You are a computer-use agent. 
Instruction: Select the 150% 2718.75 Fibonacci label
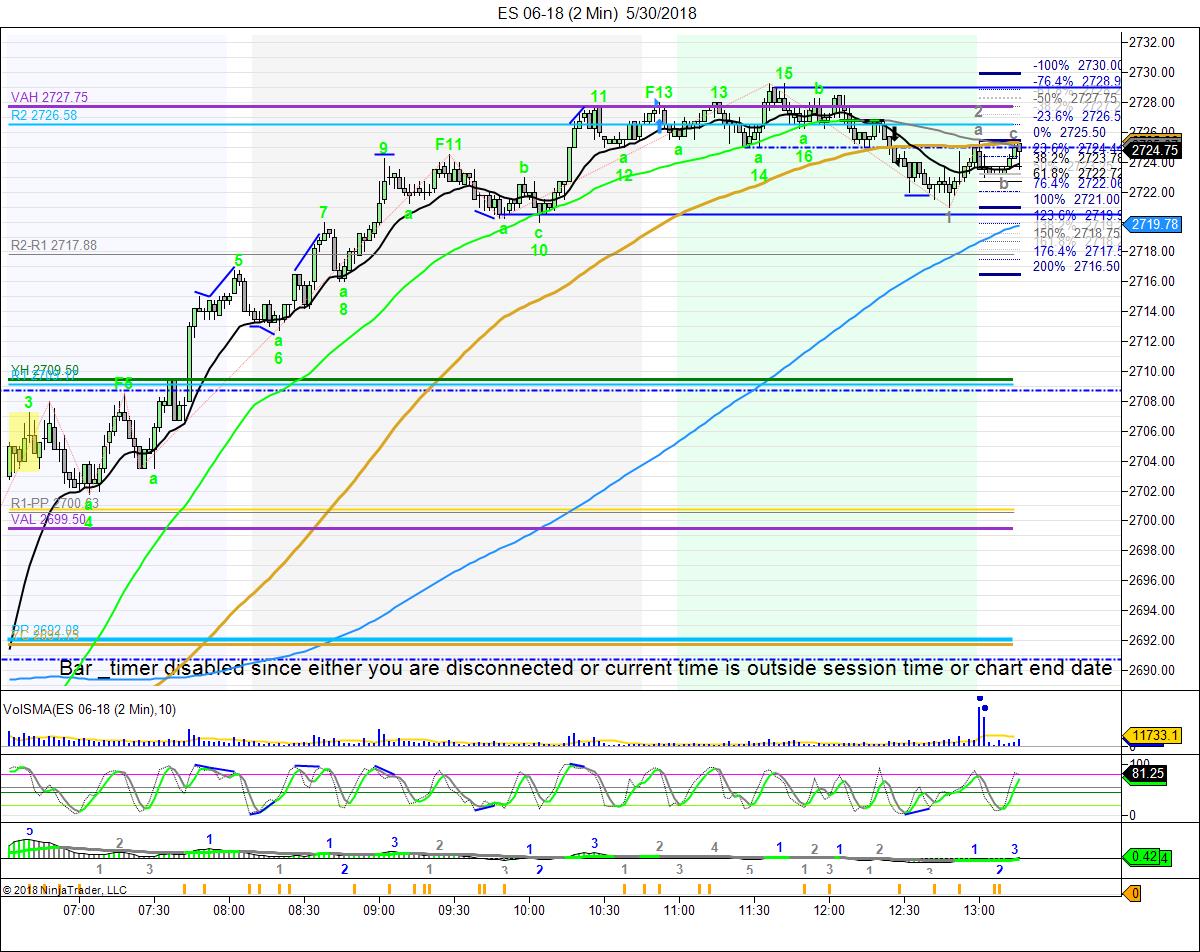pos(1076,233)
